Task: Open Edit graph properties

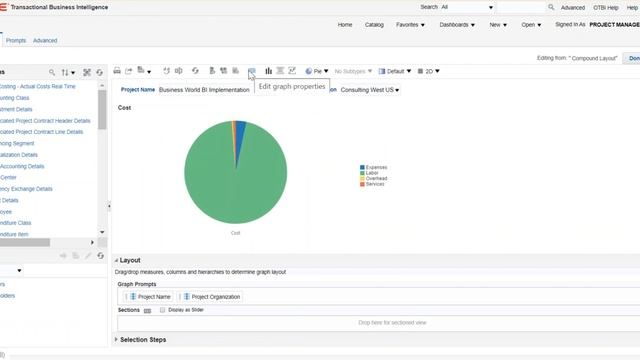Action: coord(251,71)
